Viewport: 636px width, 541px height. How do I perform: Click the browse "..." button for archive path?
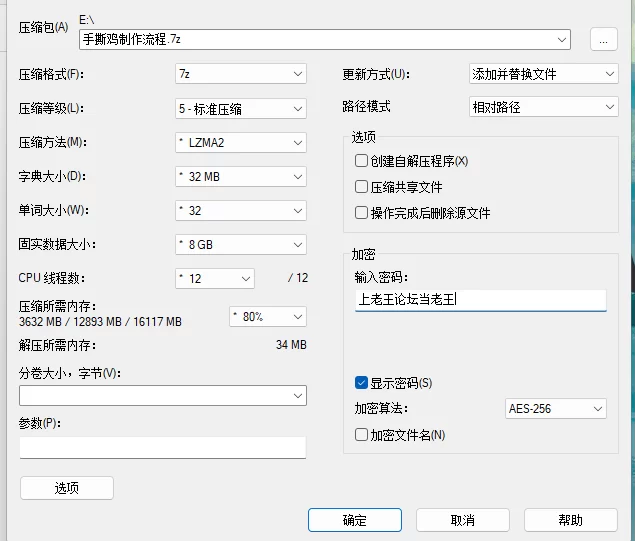click(604, 39)
